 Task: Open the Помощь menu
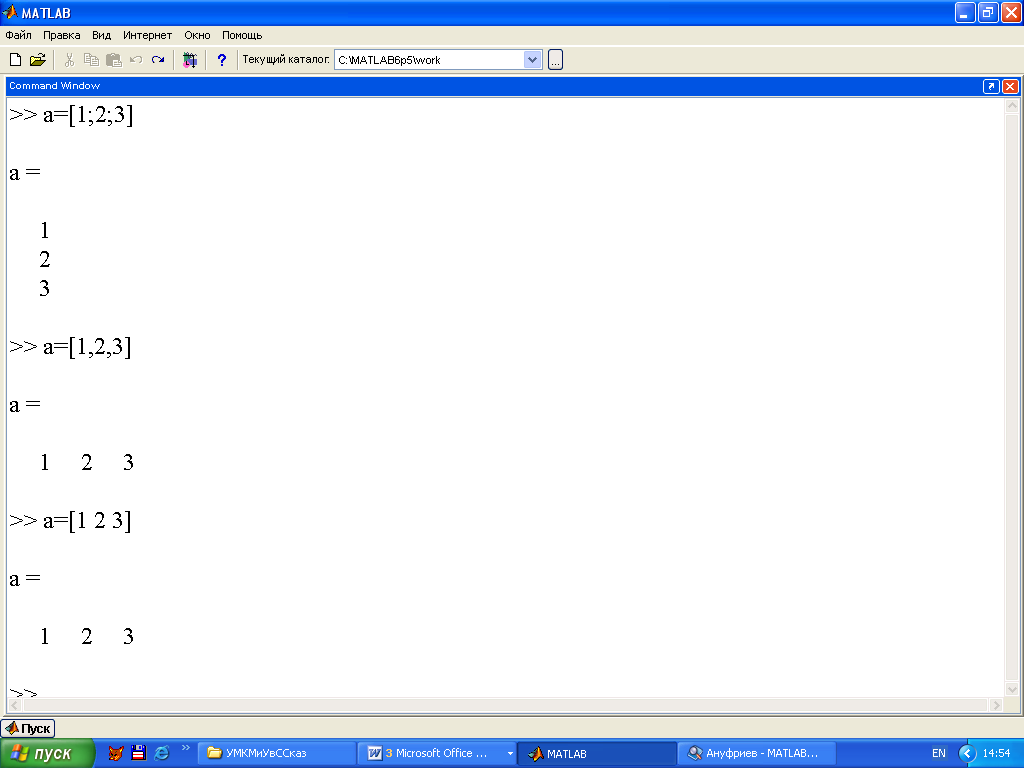click(x=242, y=35)
